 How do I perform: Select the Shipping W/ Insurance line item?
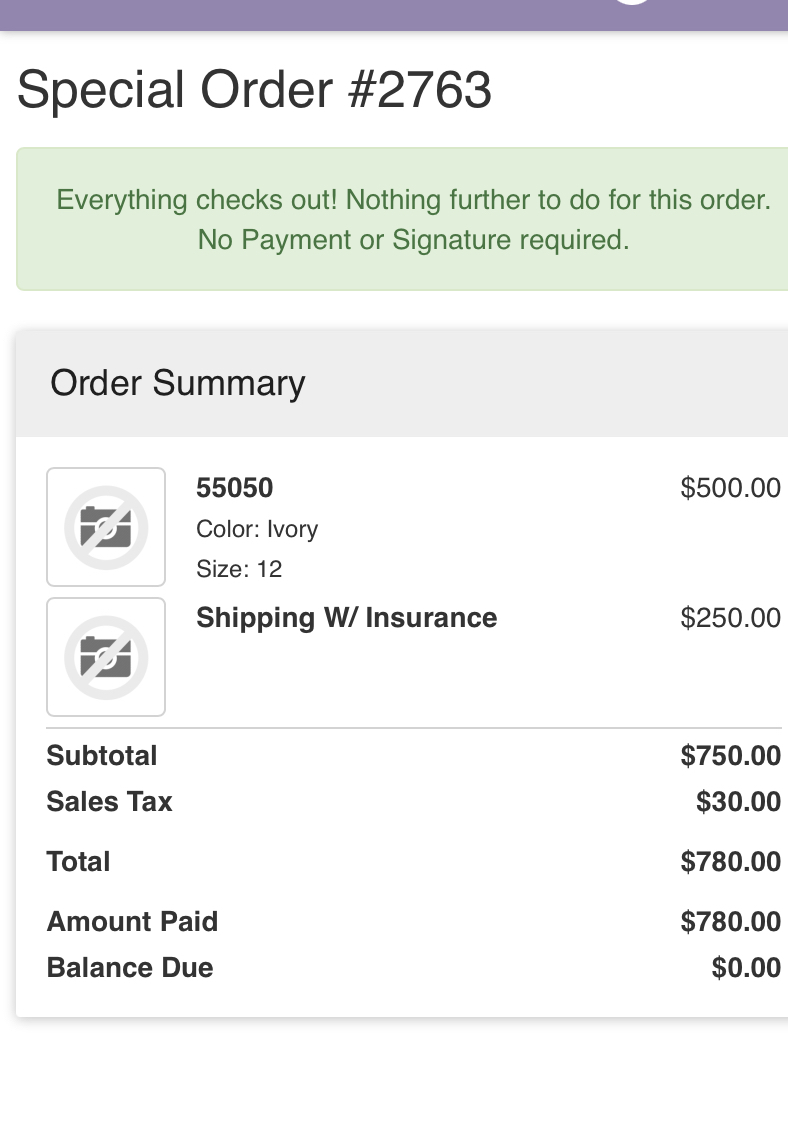click(347, 618)
